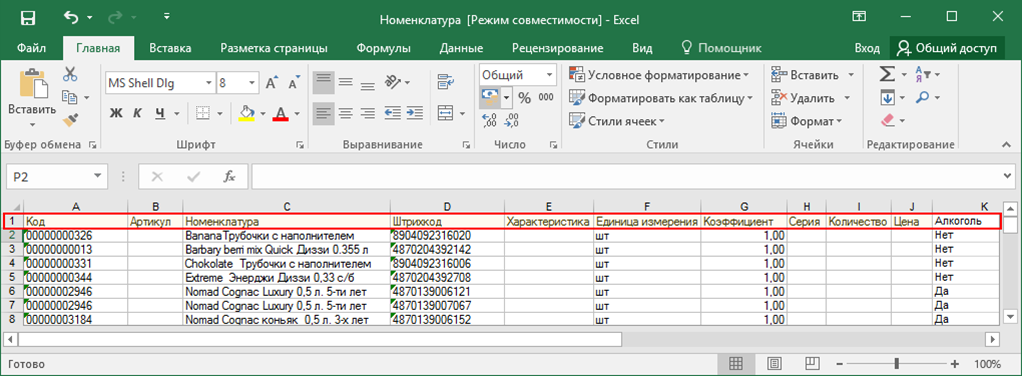1022x376 pixels.
Task: Align text to the middle vertically
Action: point(345,82)
